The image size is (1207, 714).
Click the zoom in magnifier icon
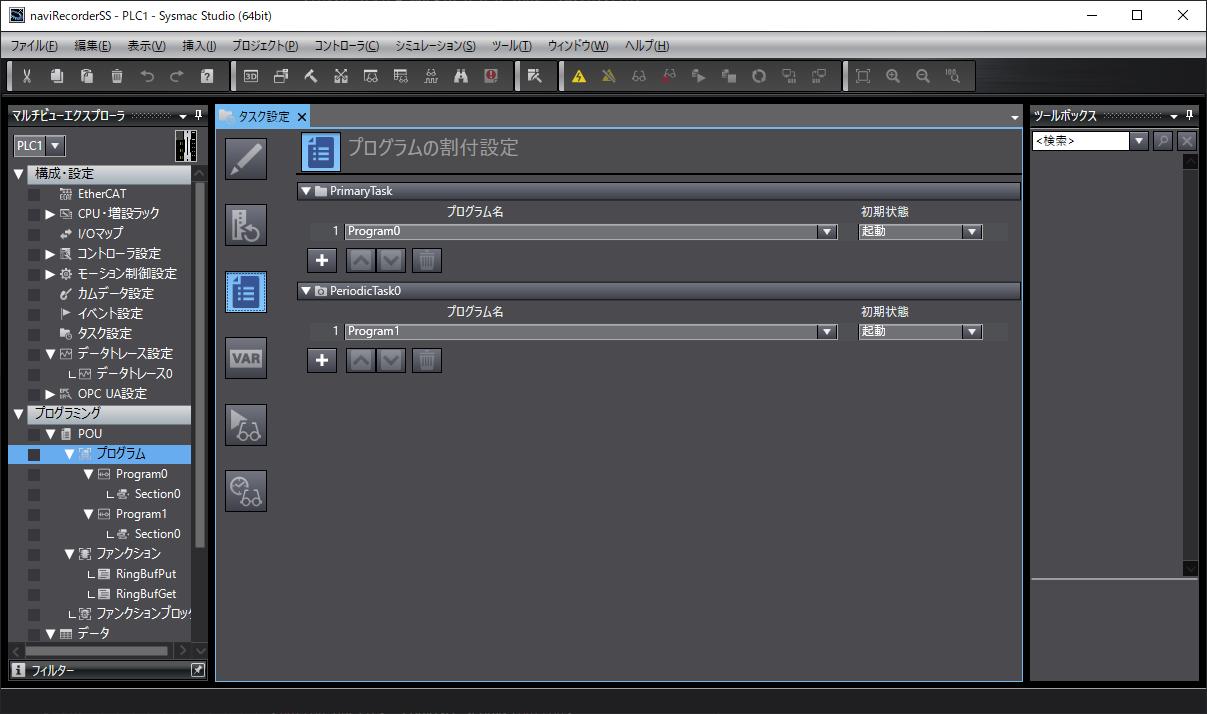(x=893, y=76)
